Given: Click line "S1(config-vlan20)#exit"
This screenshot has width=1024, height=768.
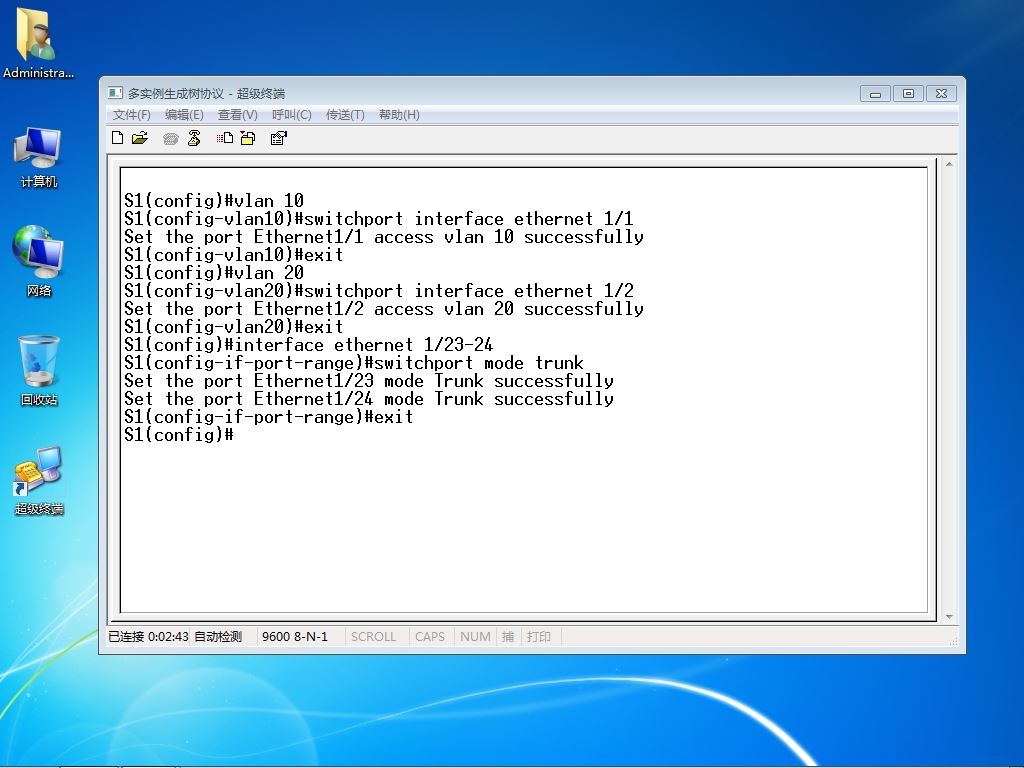Looking at the screenshot, I should tap(234, 327).
